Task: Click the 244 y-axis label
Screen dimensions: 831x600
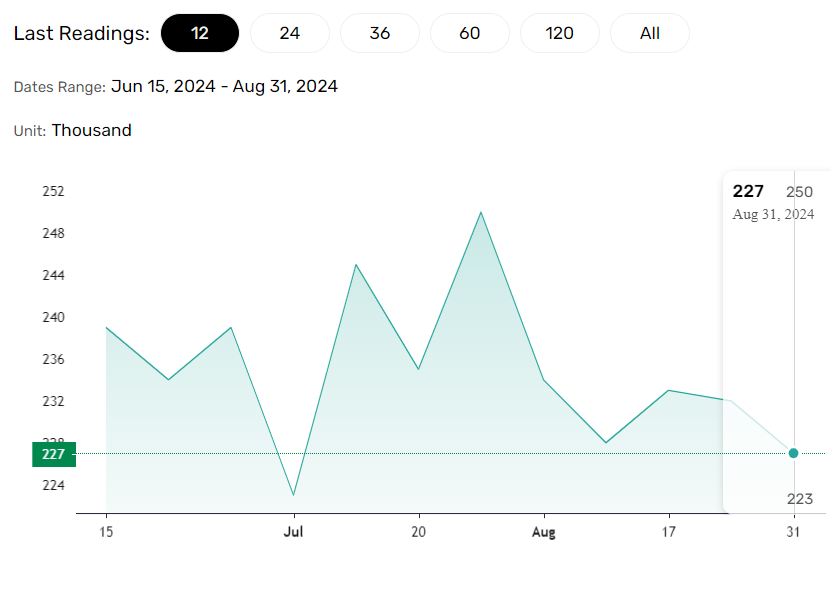Action: pos(54,275)
